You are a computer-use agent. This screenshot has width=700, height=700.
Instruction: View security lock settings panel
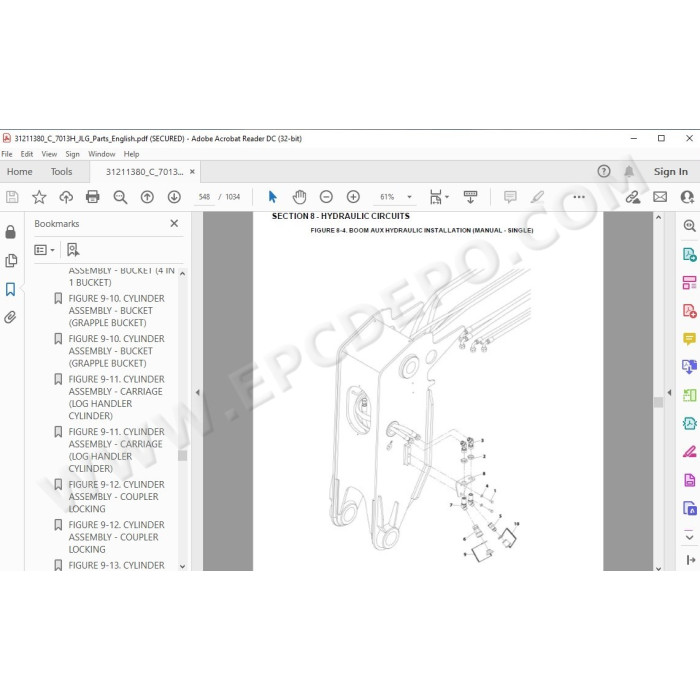coord(10,232)
